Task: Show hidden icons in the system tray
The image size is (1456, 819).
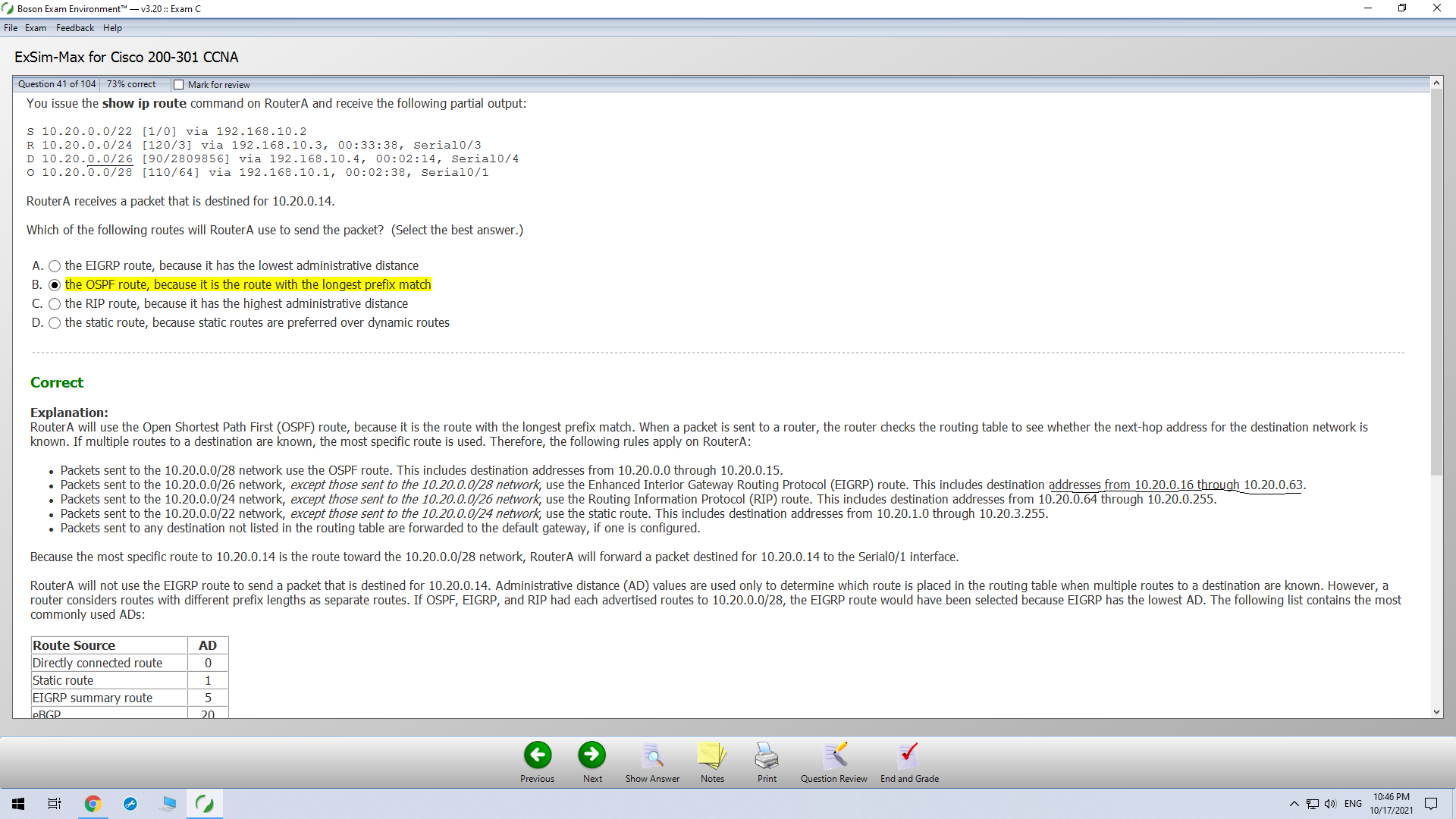Action: click(x=1294, y=804)
